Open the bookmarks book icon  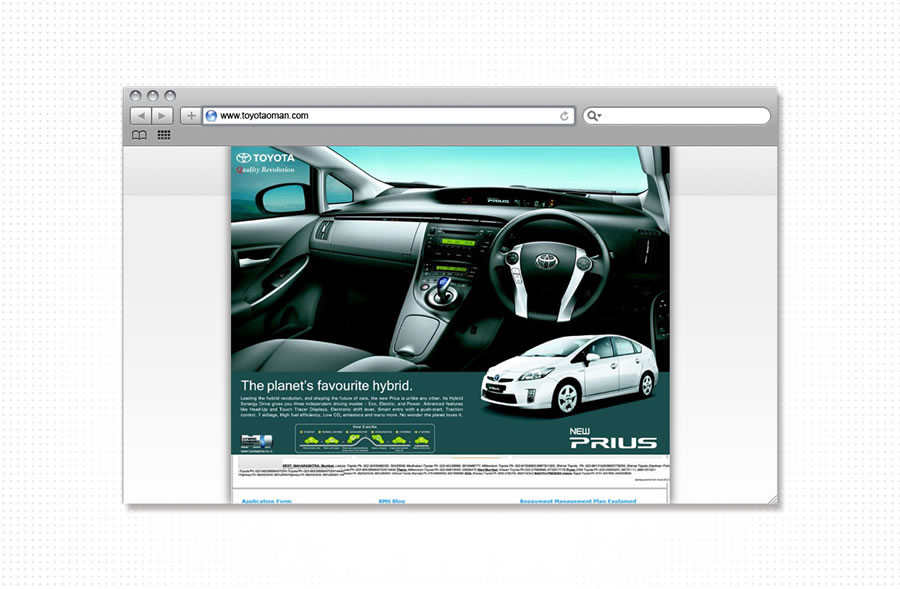coord(139,135)
